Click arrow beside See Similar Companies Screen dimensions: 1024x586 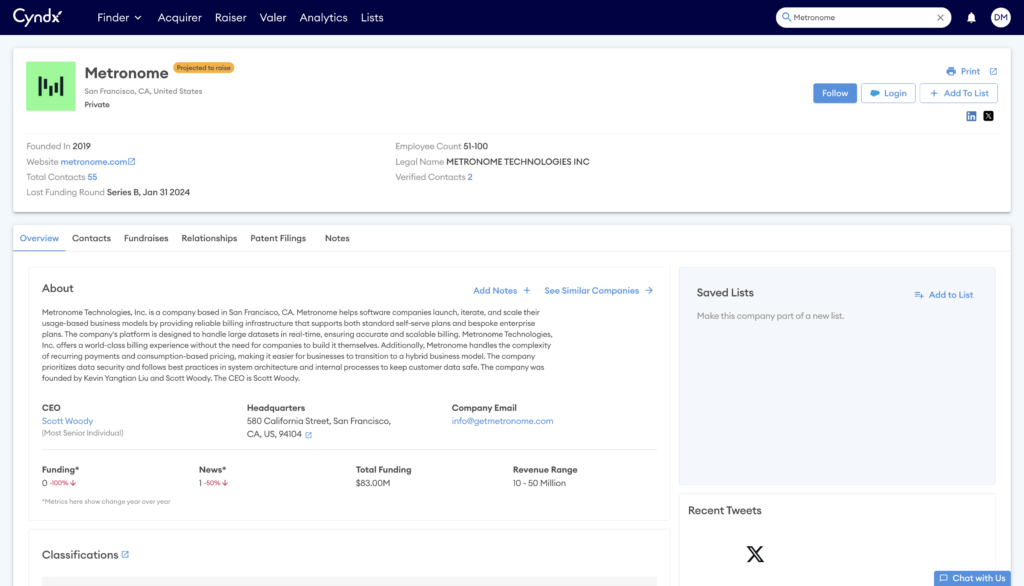649,291
